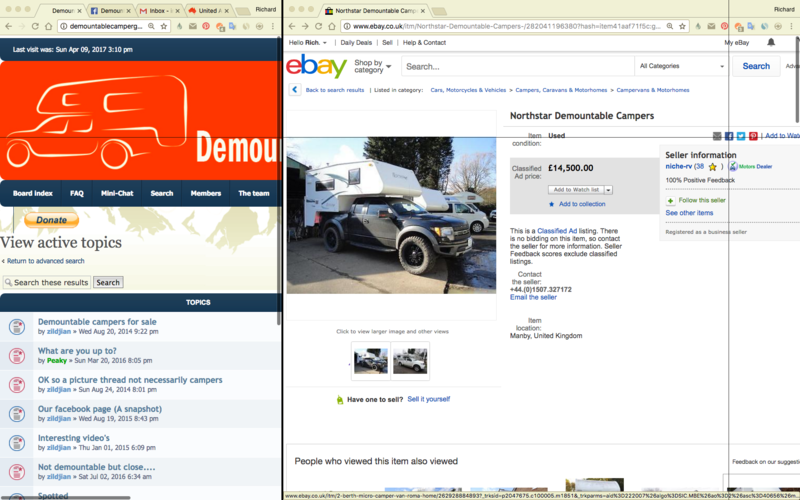Bookmark forum page with star icon
This screenshot has height=500, width=800.
[x=164, y=26]
